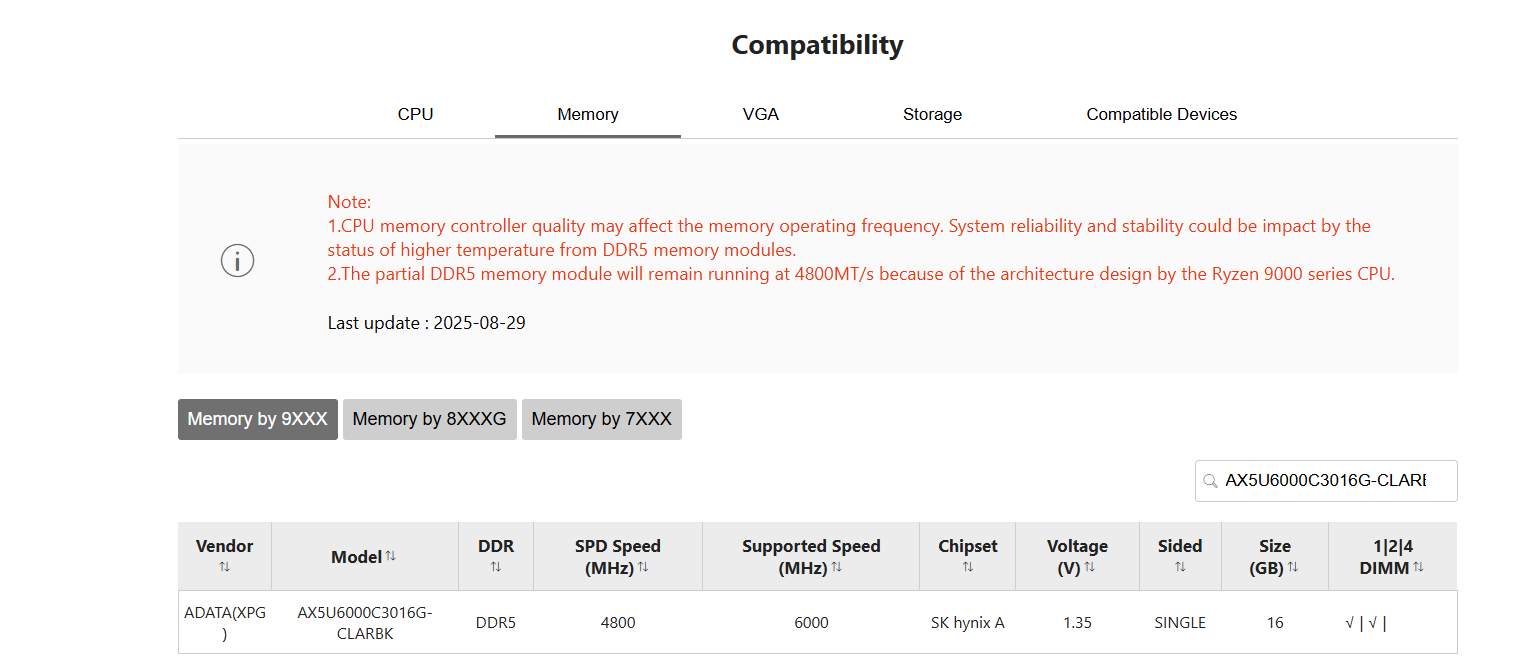Sort Supported Speed (MHz) column arrows
This screenshot has width=1522, height=667.
click(836, 567)
